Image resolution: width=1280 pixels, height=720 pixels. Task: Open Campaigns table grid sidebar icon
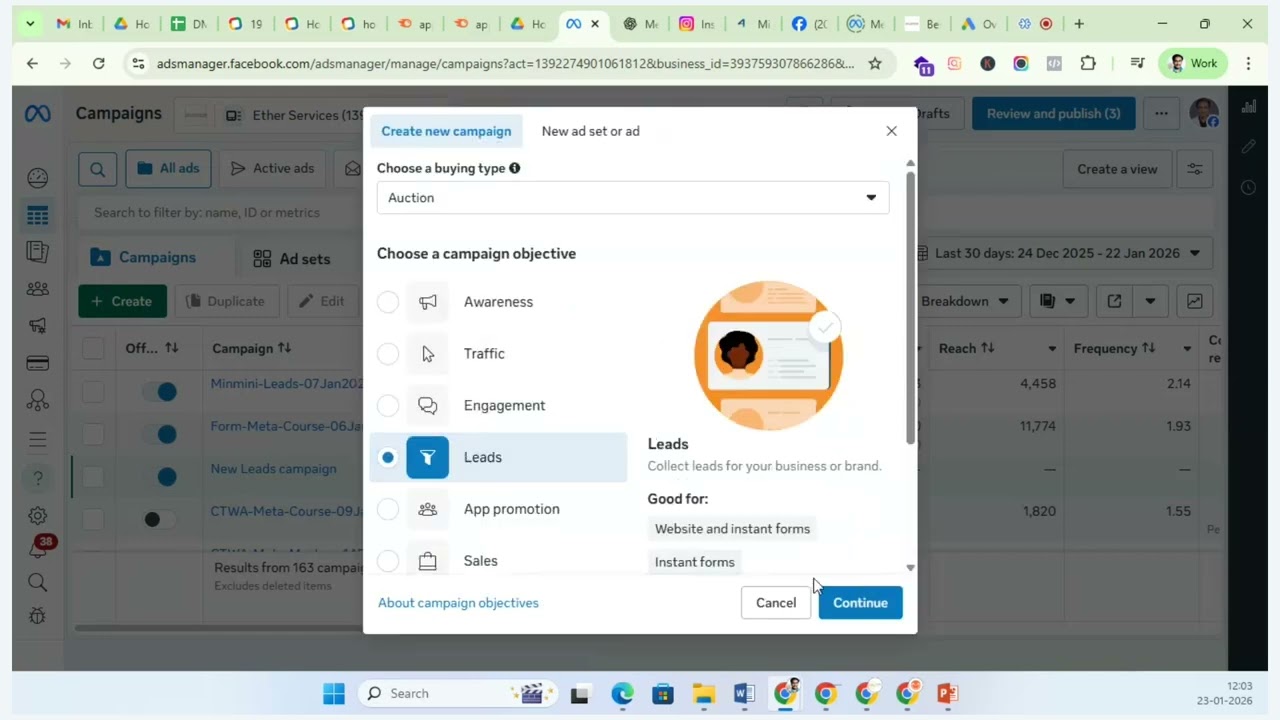(x=38, y=215)
